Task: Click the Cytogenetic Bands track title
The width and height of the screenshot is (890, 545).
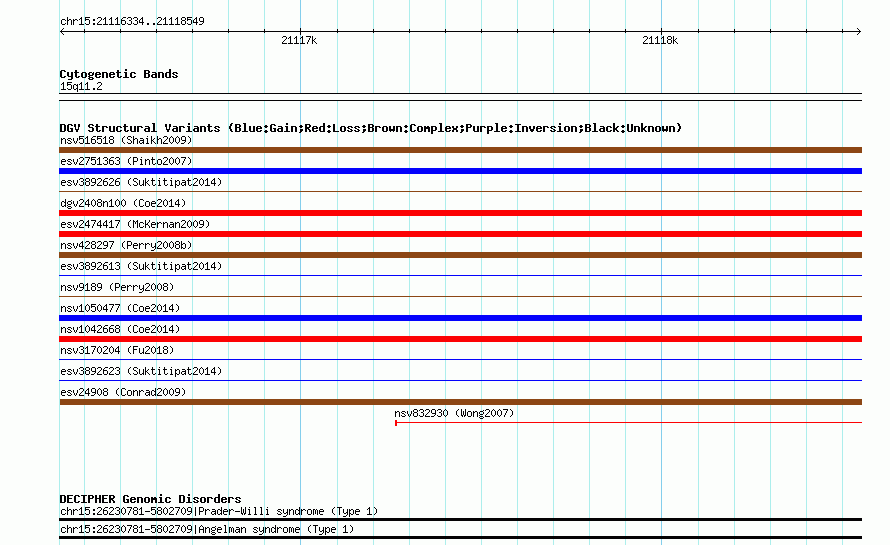Action: pos(119,74)
